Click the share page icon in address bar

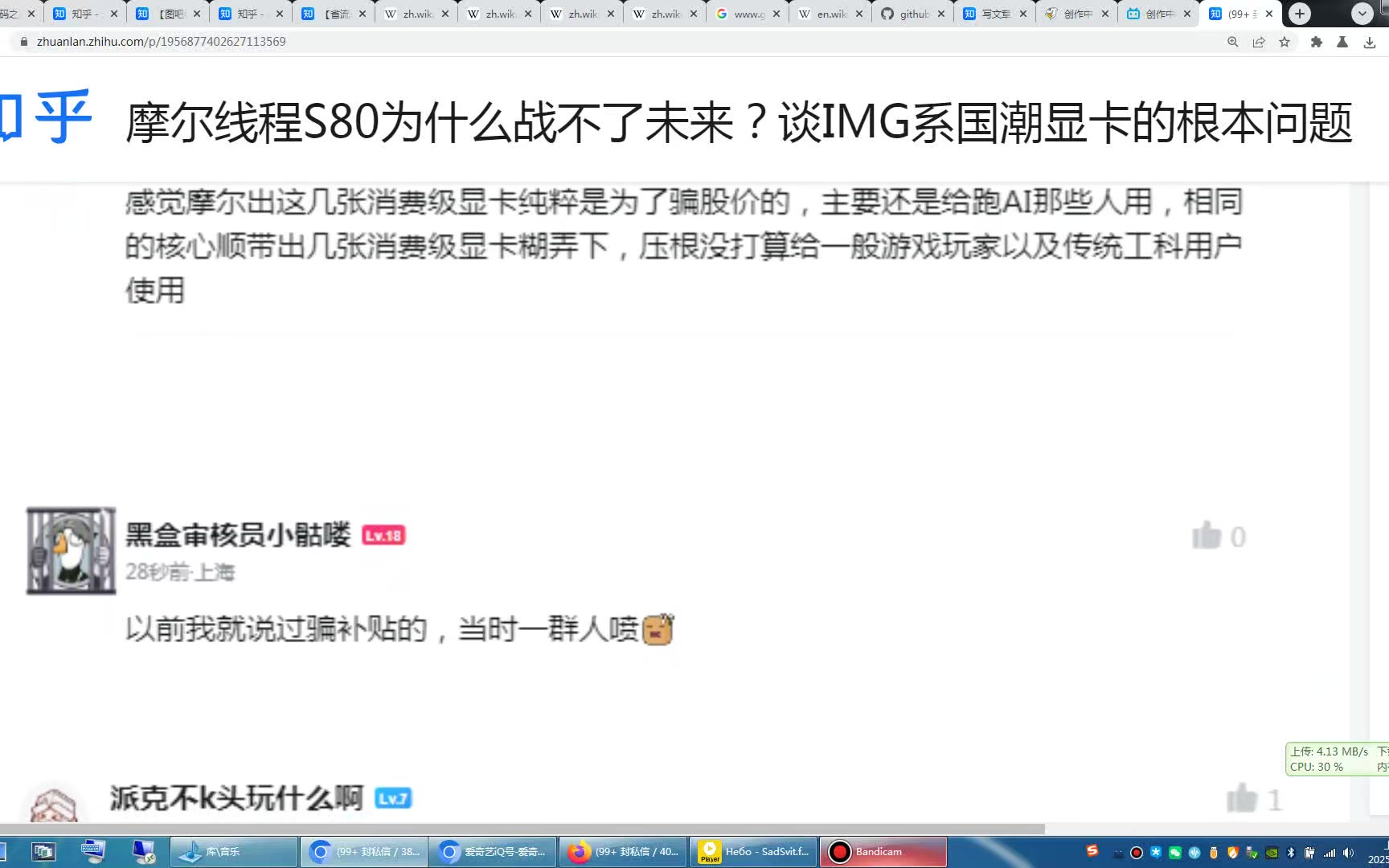pyautogui.click(x=1259, y=42)
